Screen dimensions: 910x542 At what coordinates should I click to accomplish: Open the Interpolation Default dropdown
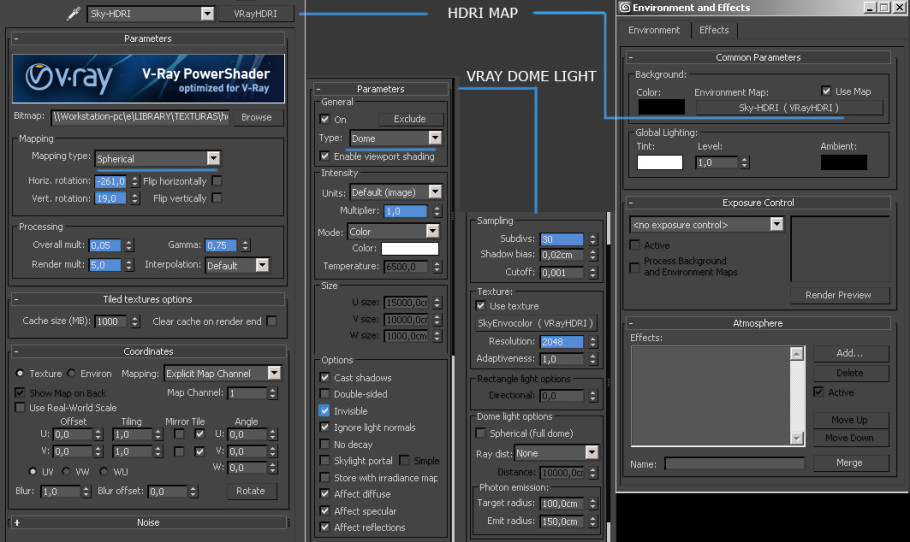[x=262, y=265]
